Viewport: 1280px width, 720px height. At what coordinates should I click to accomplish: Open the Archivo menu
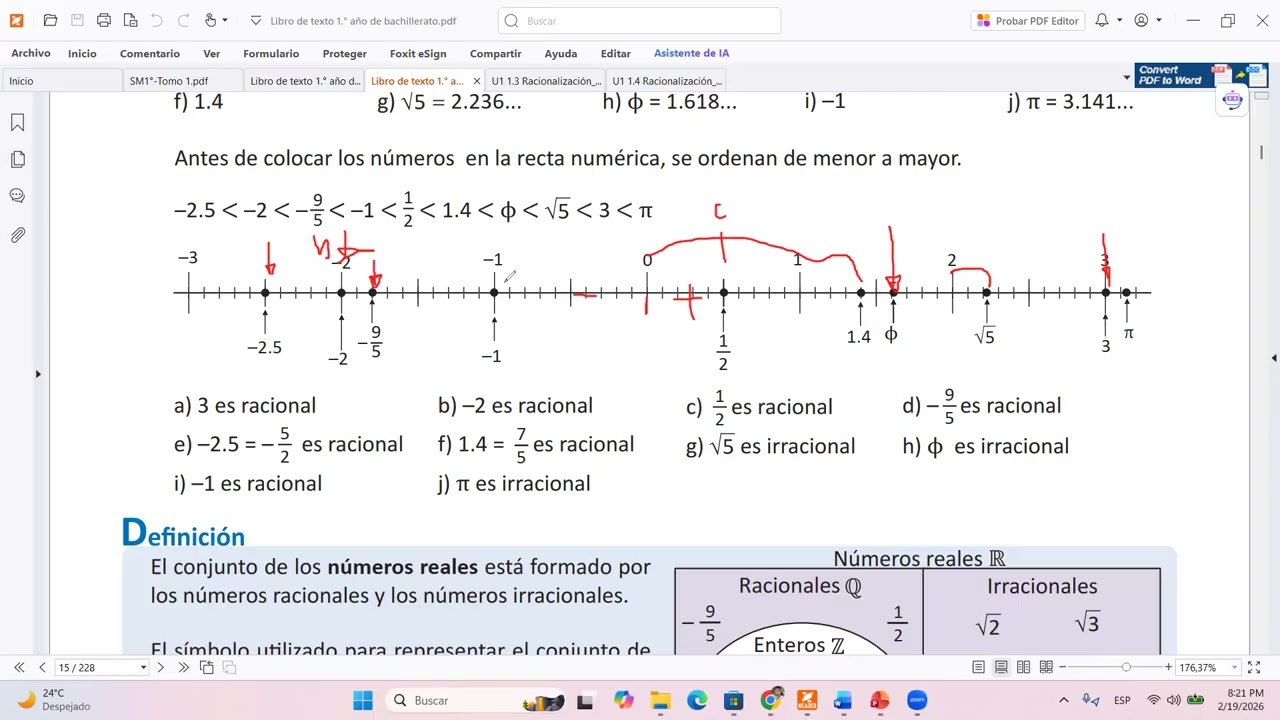tap(31, 54)
